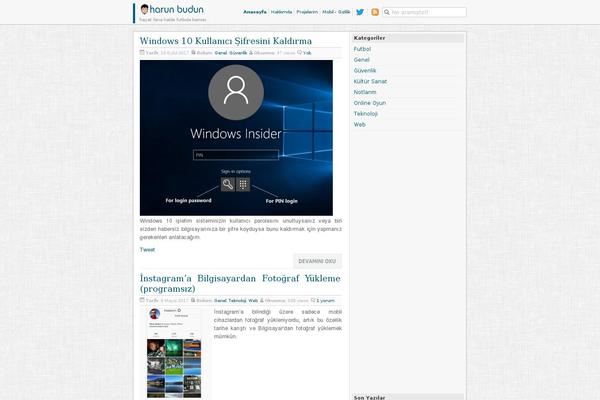Screen dimensions: 600x400
Task: Open the Twitter bird icon in header
Action: point(360,12)
